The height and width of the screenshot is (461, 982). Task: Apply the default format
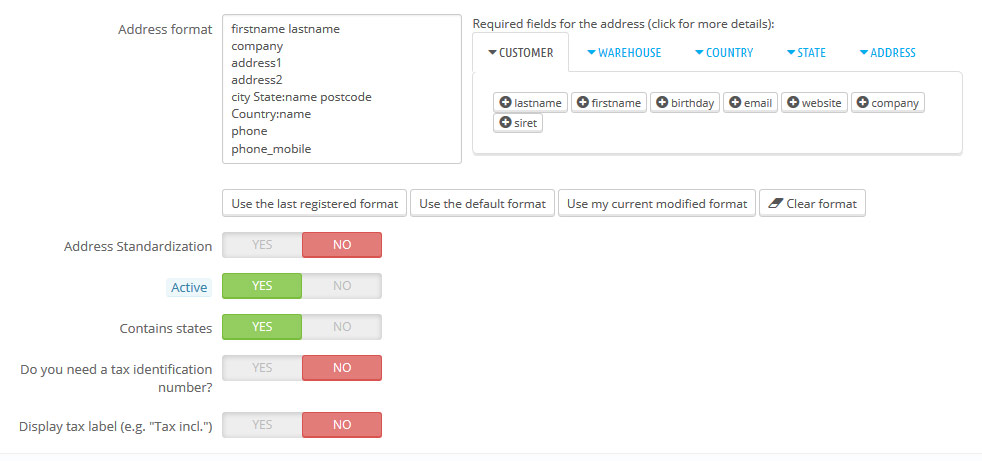(482, 204)
